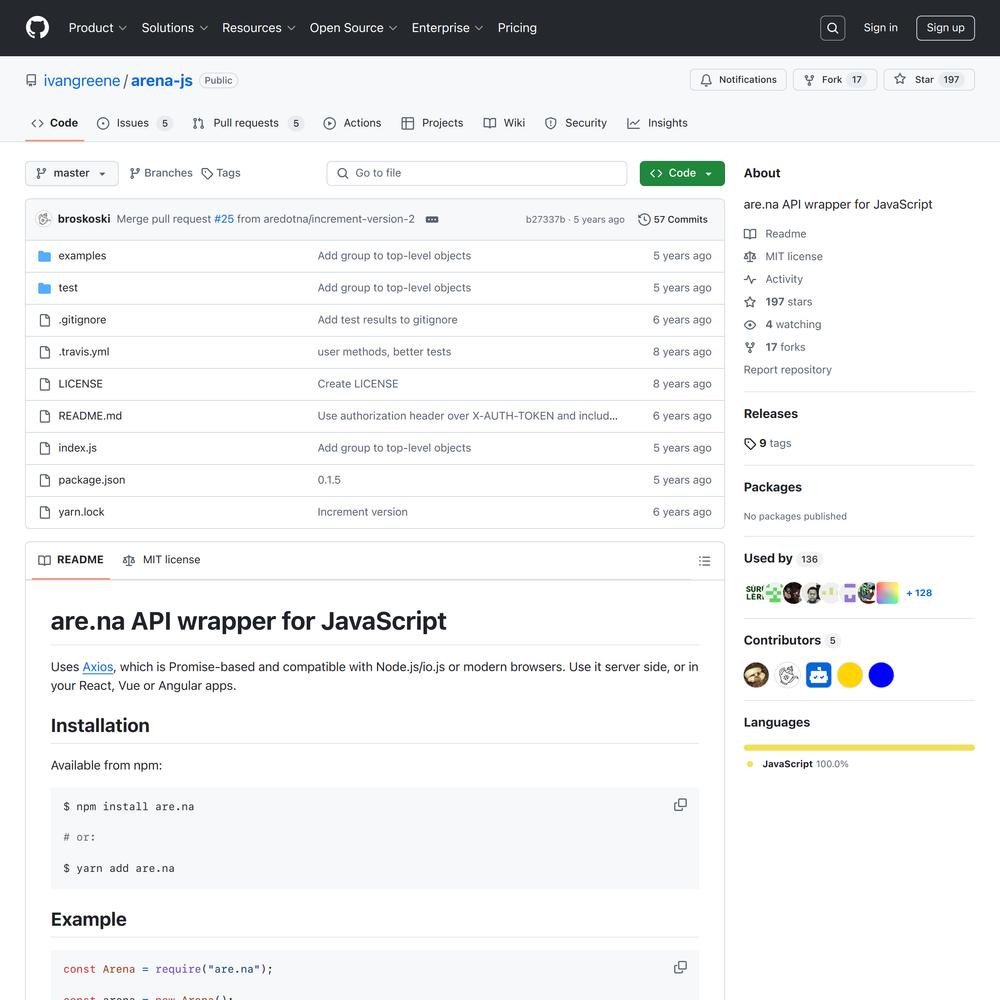Click the Go to file search field
Viewport: 1000px width, 1000px height.
pos(477,173)
